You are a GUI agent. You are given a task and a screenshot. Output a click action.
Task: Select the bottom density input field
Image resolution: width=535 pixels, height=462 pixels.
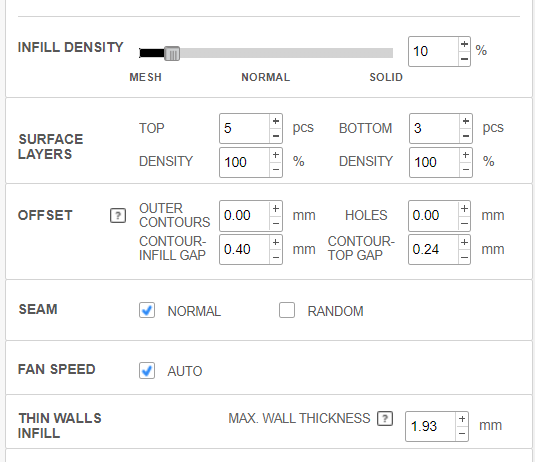434,162
